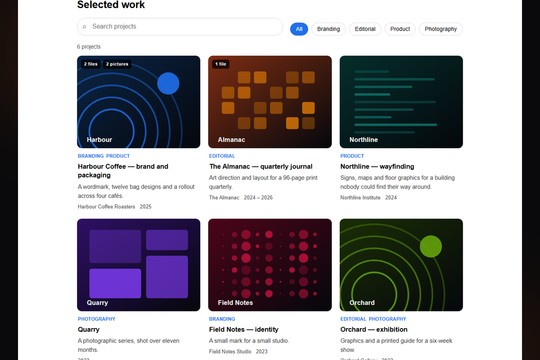Screen dimensions: 540x360
Task: Click the PHOTOGRAPHY tag under Orchard card
Action: click(x=387, y=319)
